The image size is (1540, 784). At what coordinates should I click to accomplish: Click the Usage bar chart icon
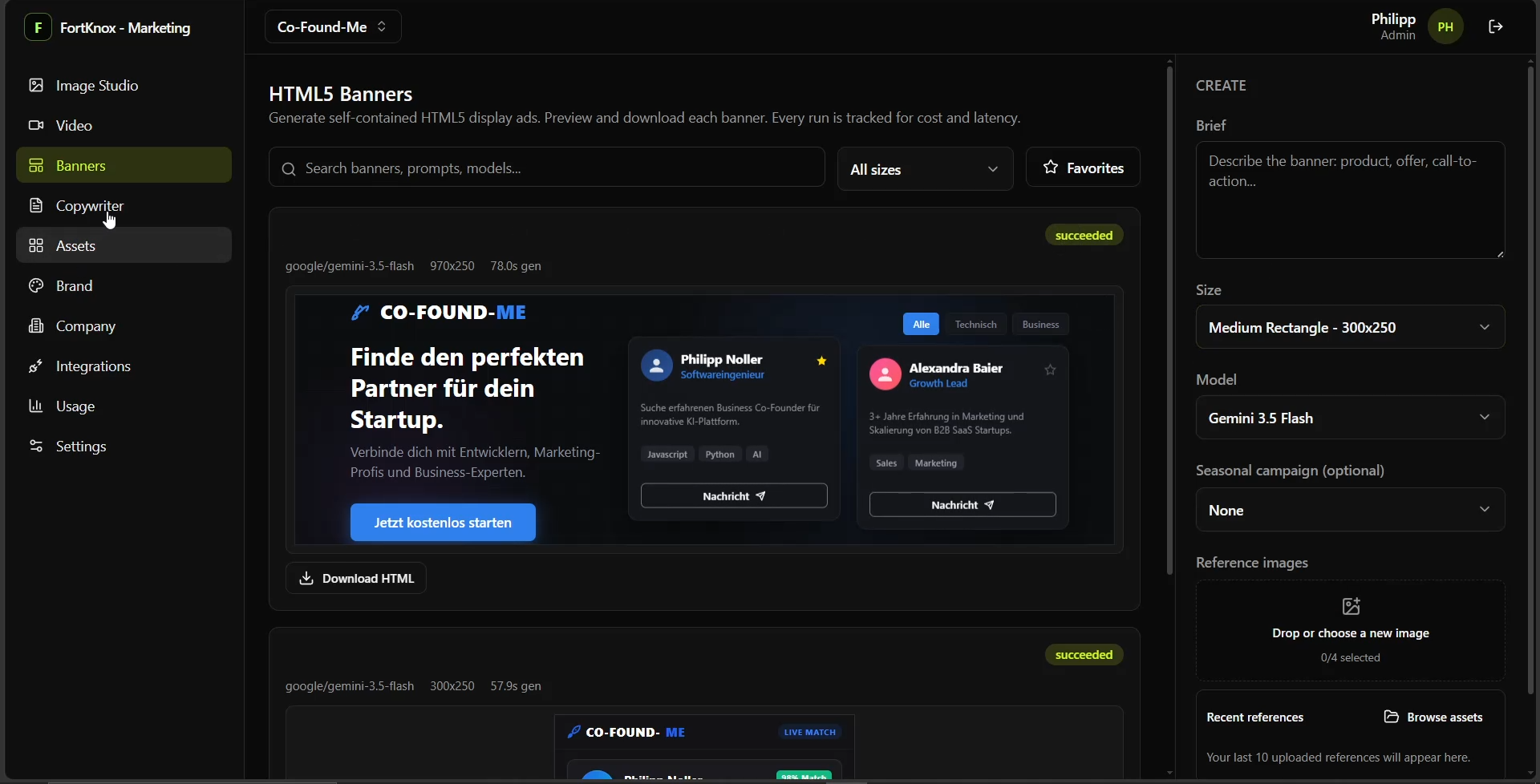tap(36, 406)
